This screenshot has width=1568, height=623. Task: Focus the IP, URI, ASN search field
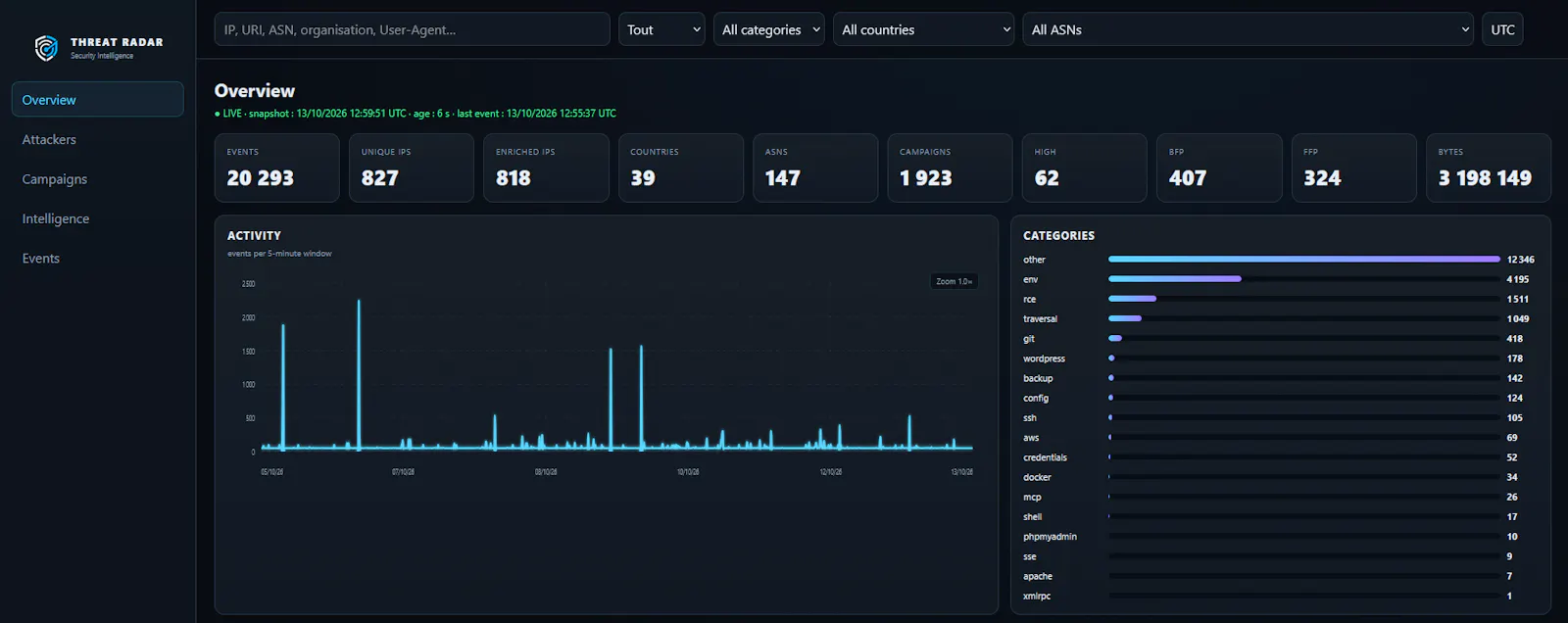[412, 29]
